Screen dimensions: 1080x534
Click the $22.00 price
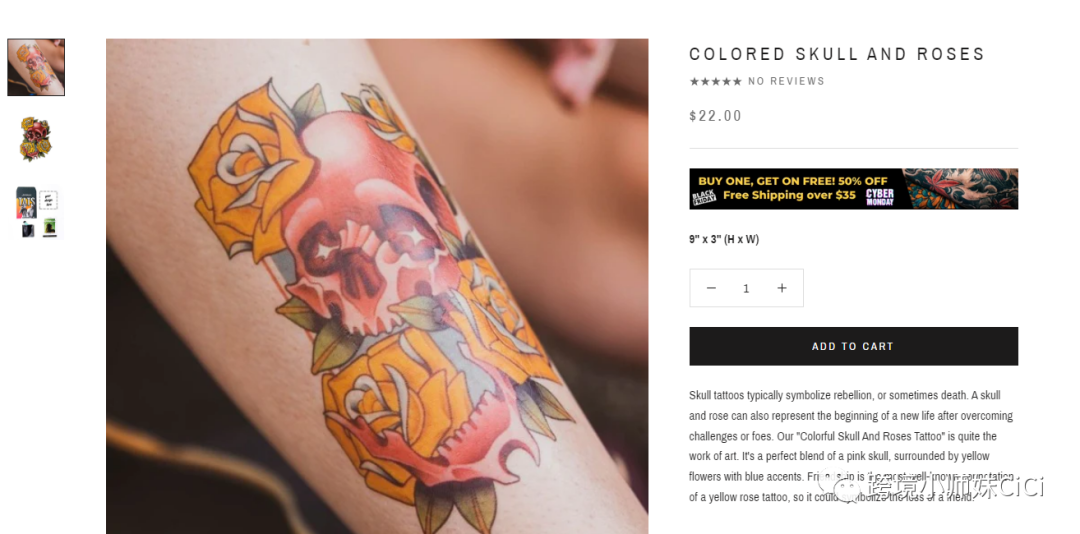[716, 116]
